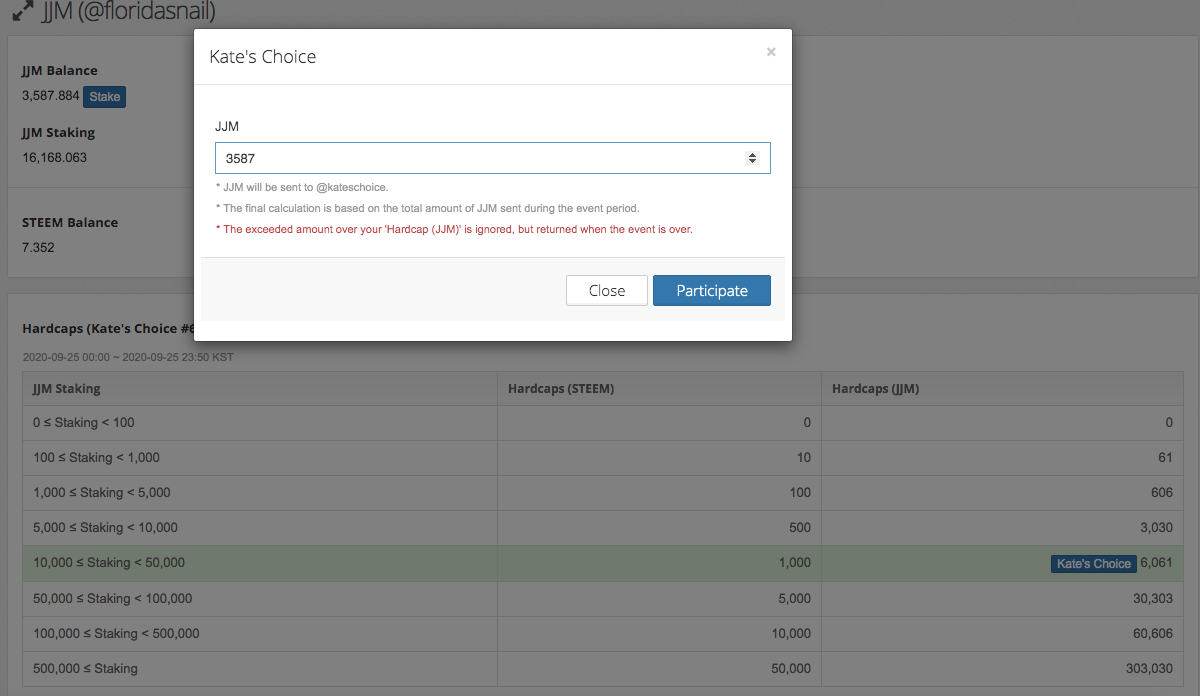1200x696 pixels.
Task: Select highlighted row '10,000 ≤ Staking < 50,000'
Action: 603,563
